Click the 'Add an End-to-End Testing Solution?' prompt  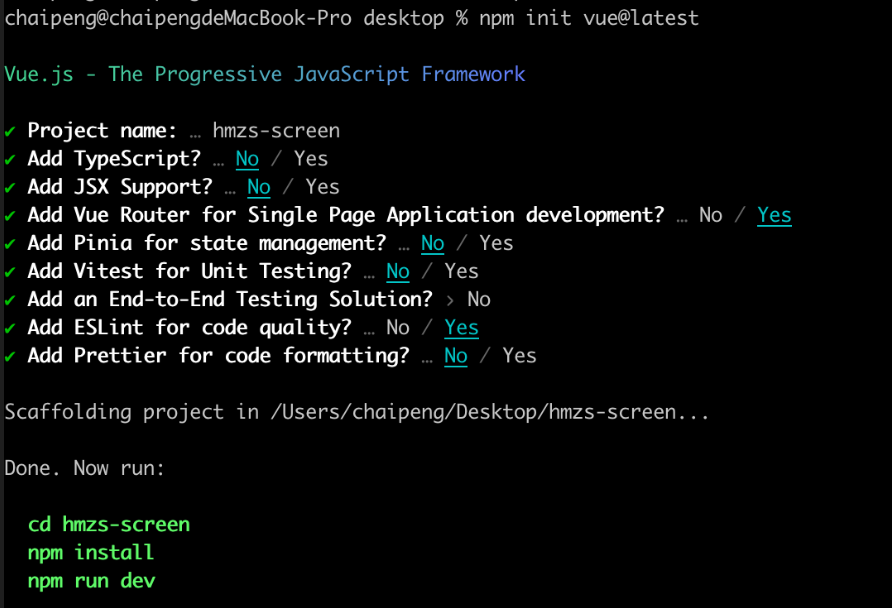click(230, 299)
